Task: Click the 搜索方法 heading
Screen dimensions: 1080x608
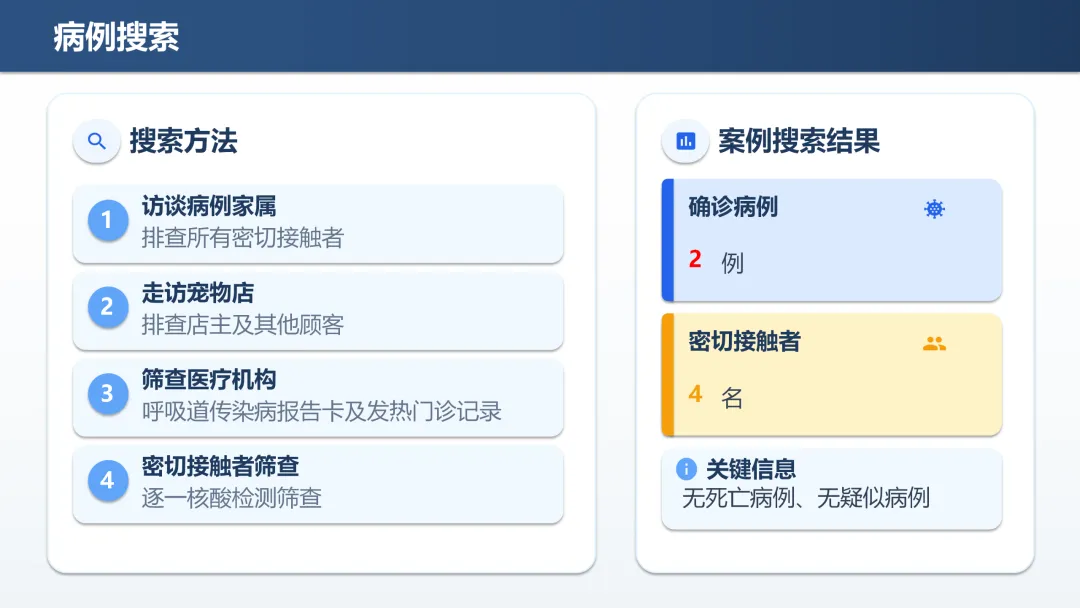Action: pyautogui.click(x=183, y=141)
